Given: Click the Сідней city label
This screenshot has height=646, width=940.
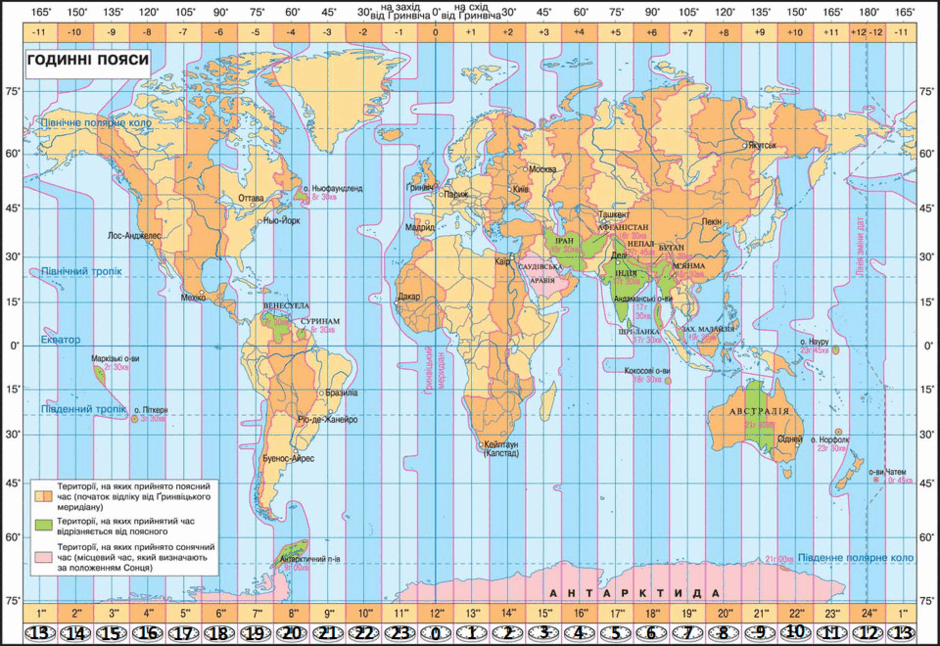Looking at the screenshot, I should click(x=790, y=439).
